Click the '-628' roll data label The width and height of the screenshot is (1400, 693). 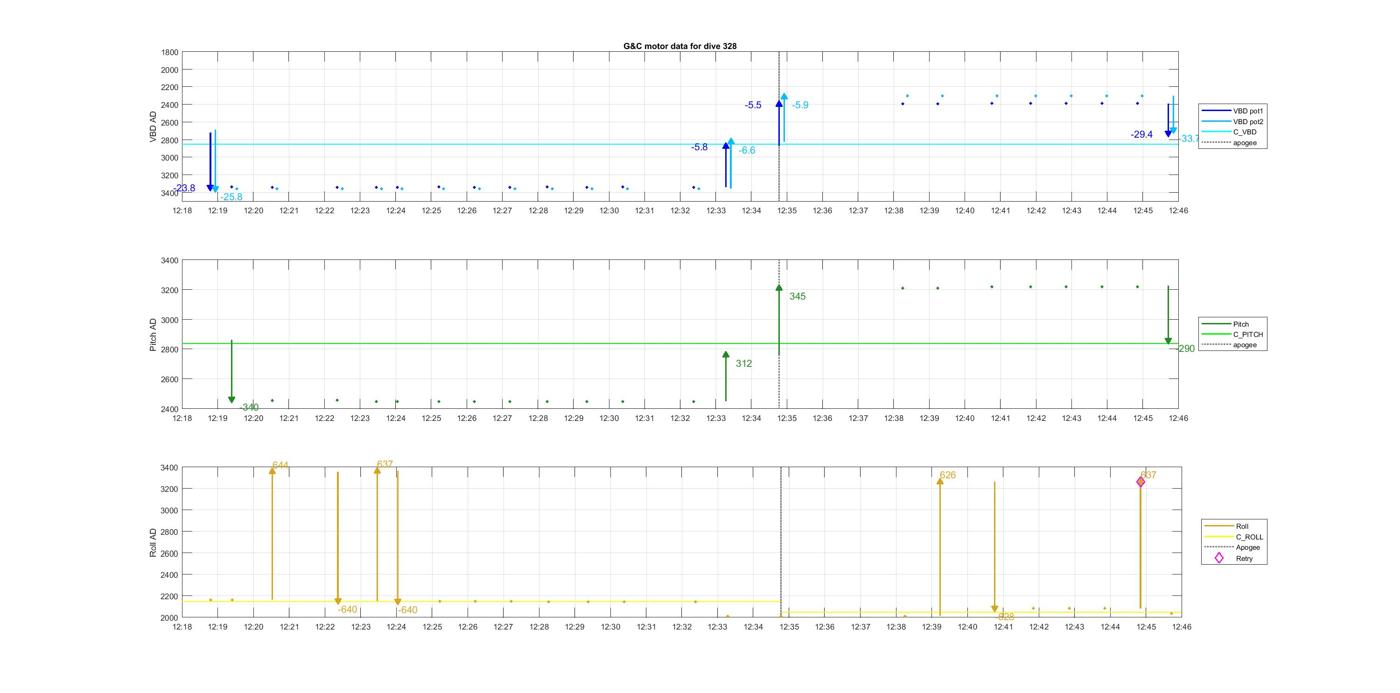[x=1005, y=617]
